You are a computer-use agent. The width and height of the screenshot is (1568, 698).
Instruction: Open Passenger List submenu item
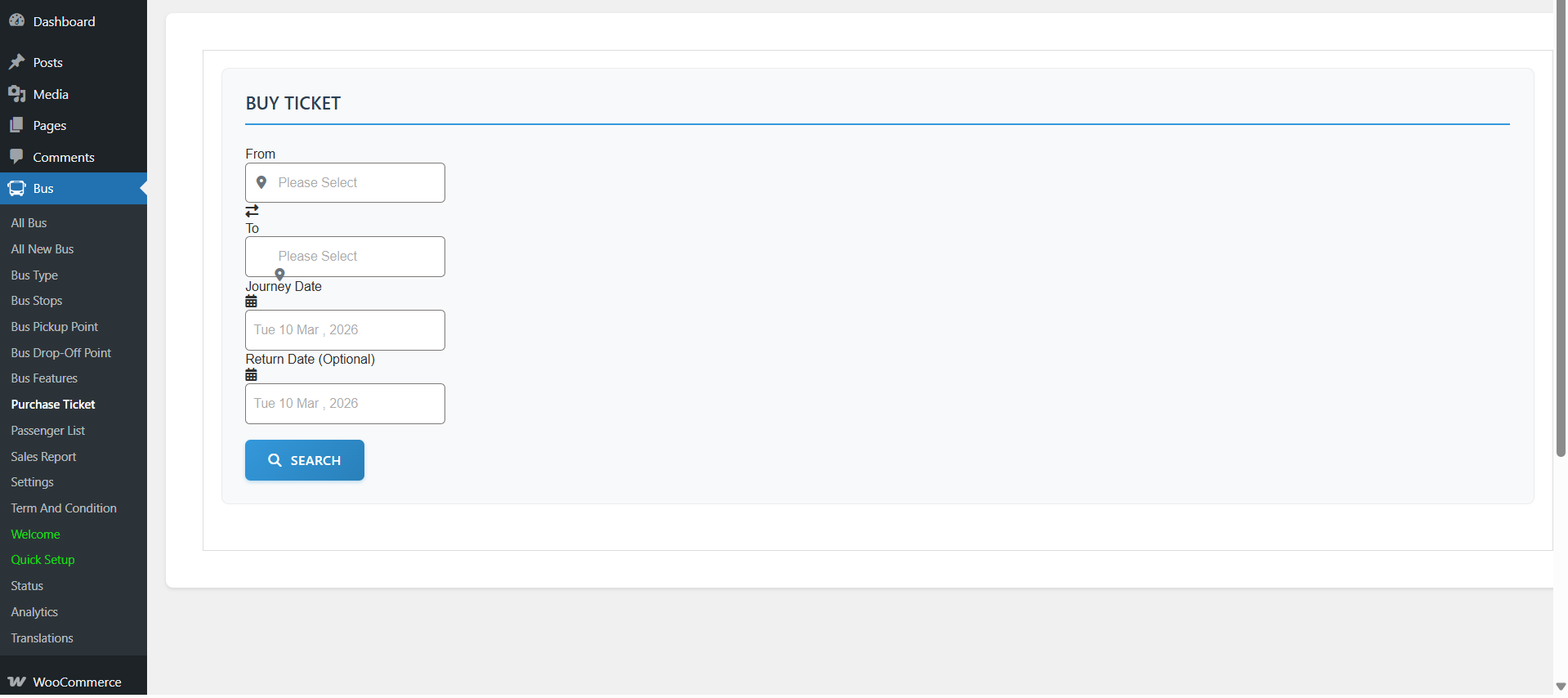pyautogui.click(x=48, y=431)
